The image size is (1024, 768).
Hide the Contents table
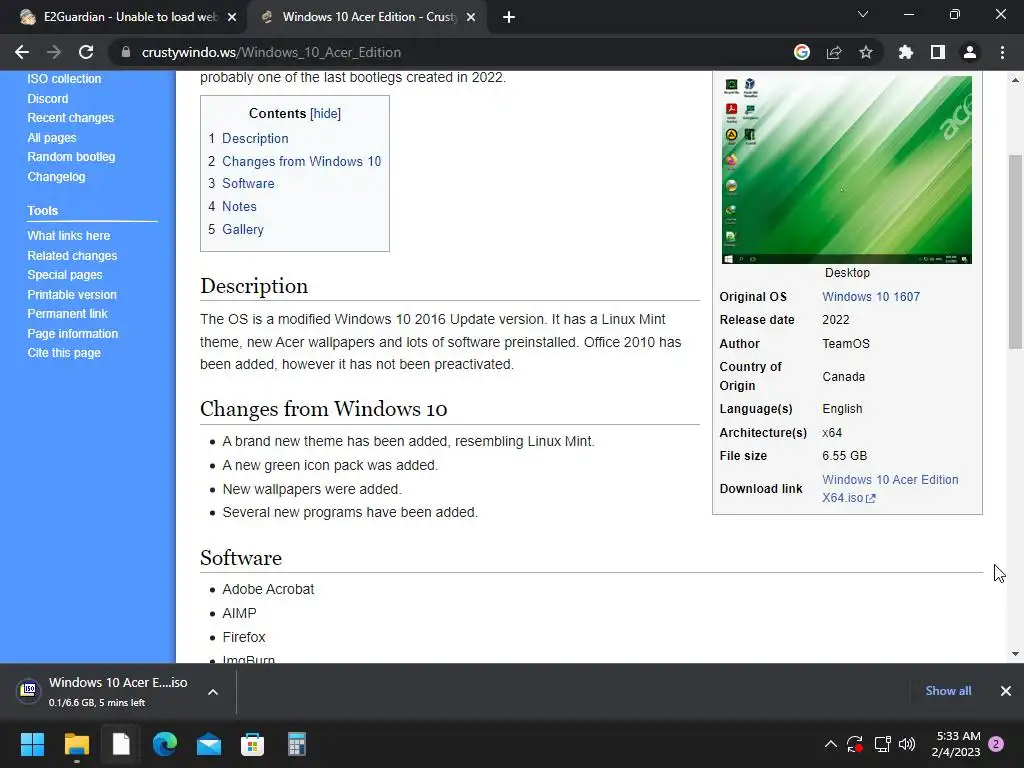click(x=325, y=114)
